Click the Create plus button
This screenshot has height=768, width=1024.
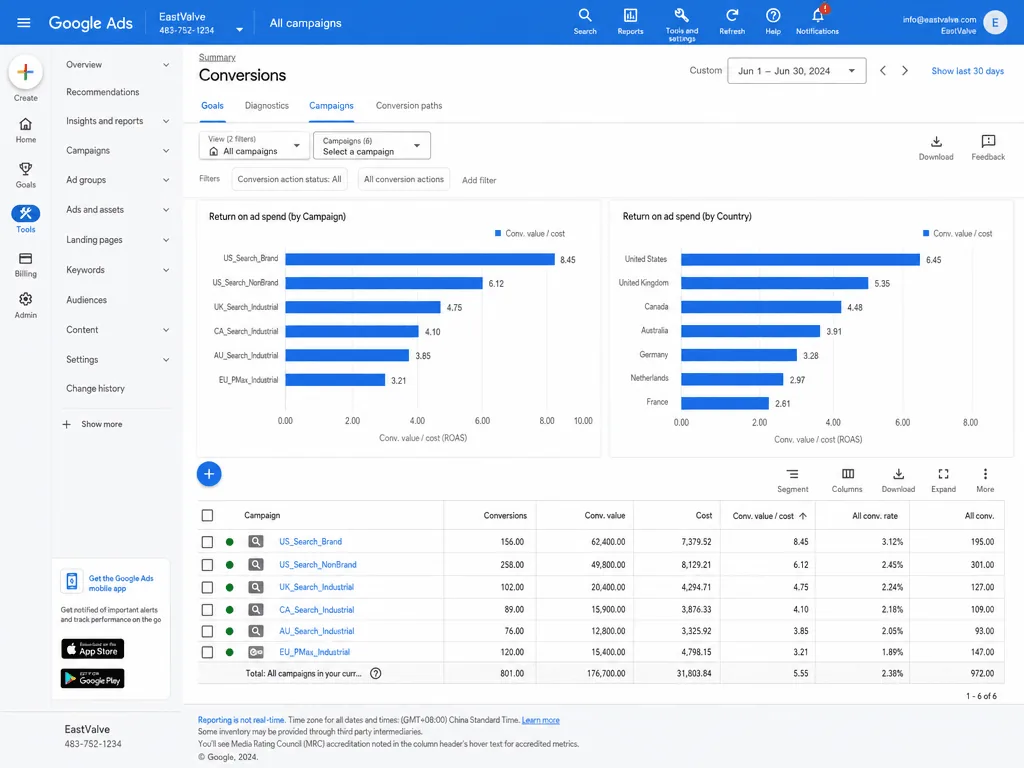coord(25,72)
